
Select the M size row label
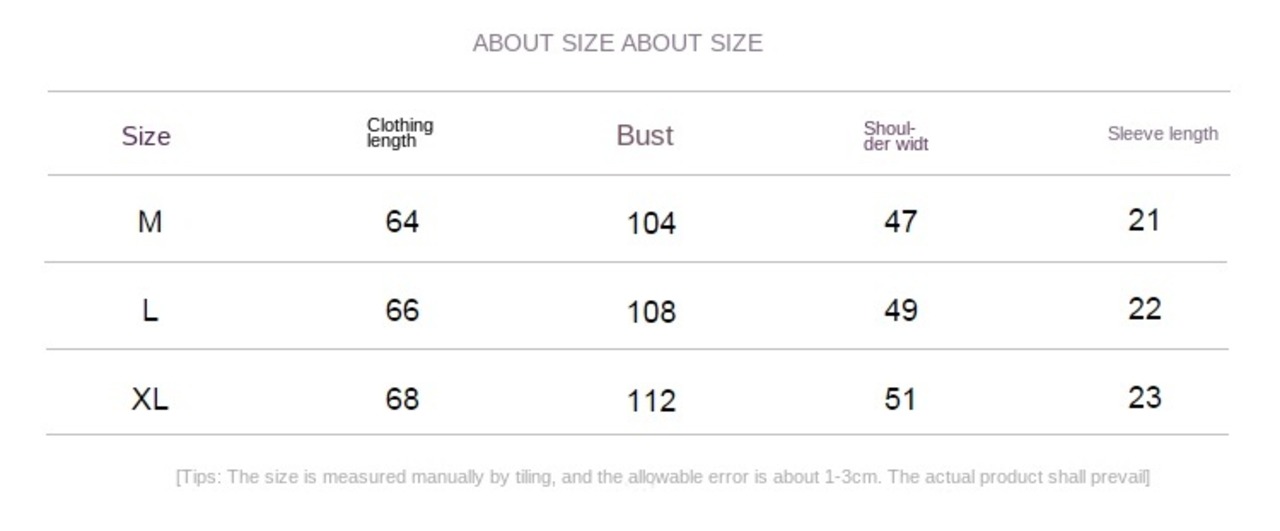(x=149, y=222)
